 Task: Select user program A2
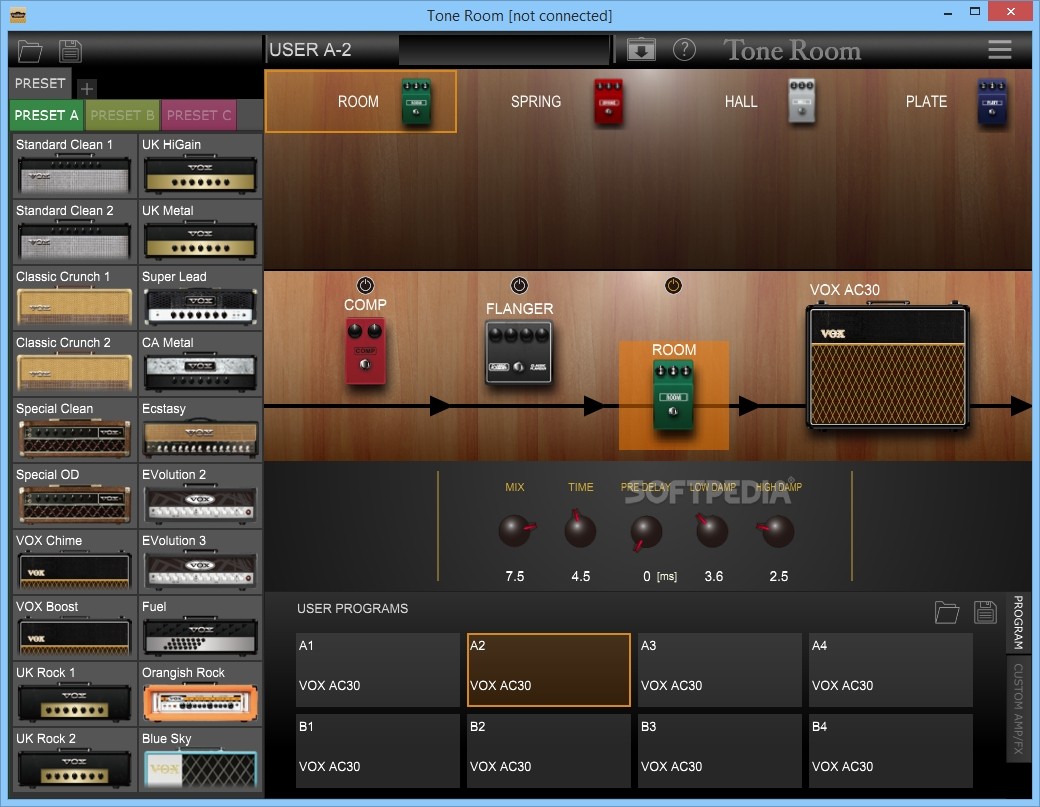click(549, 670)
